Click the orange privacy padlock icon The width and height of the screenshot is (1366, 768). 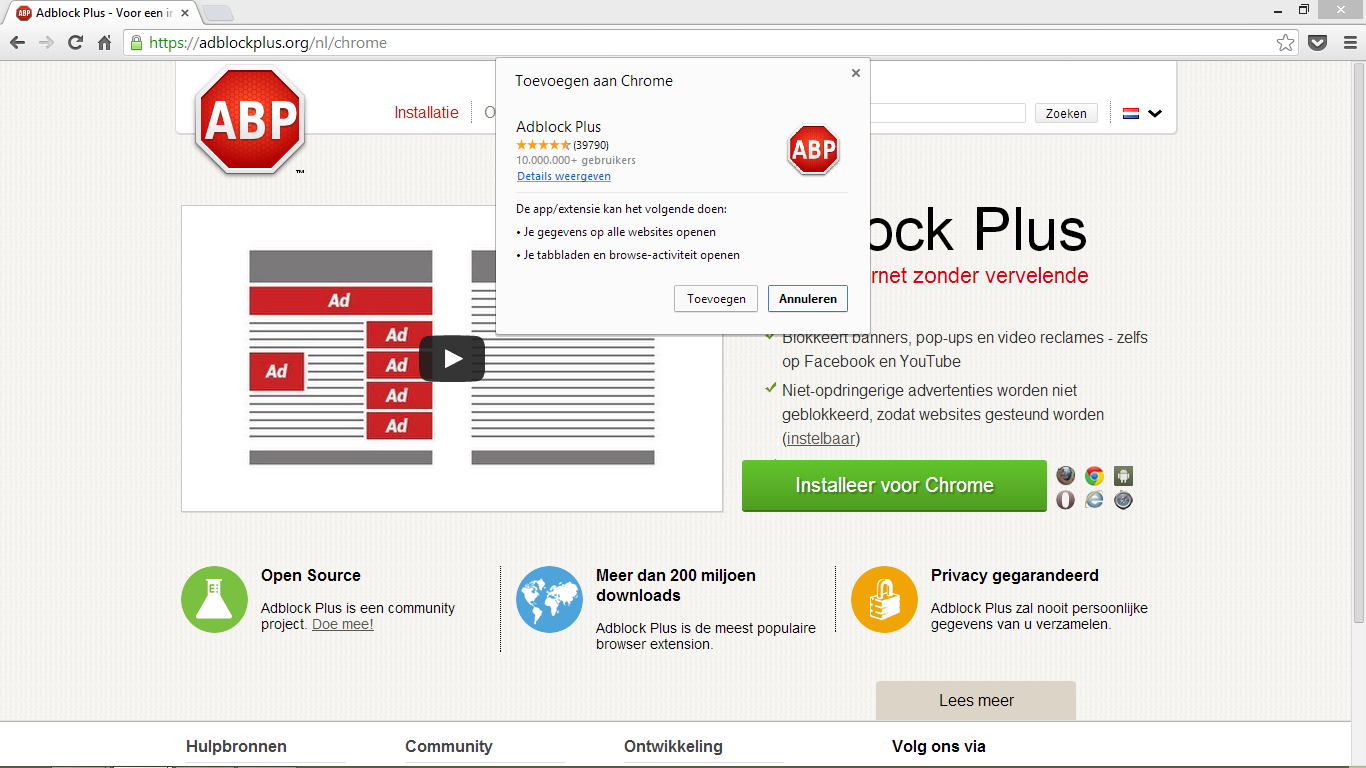[x=884, y=599]
